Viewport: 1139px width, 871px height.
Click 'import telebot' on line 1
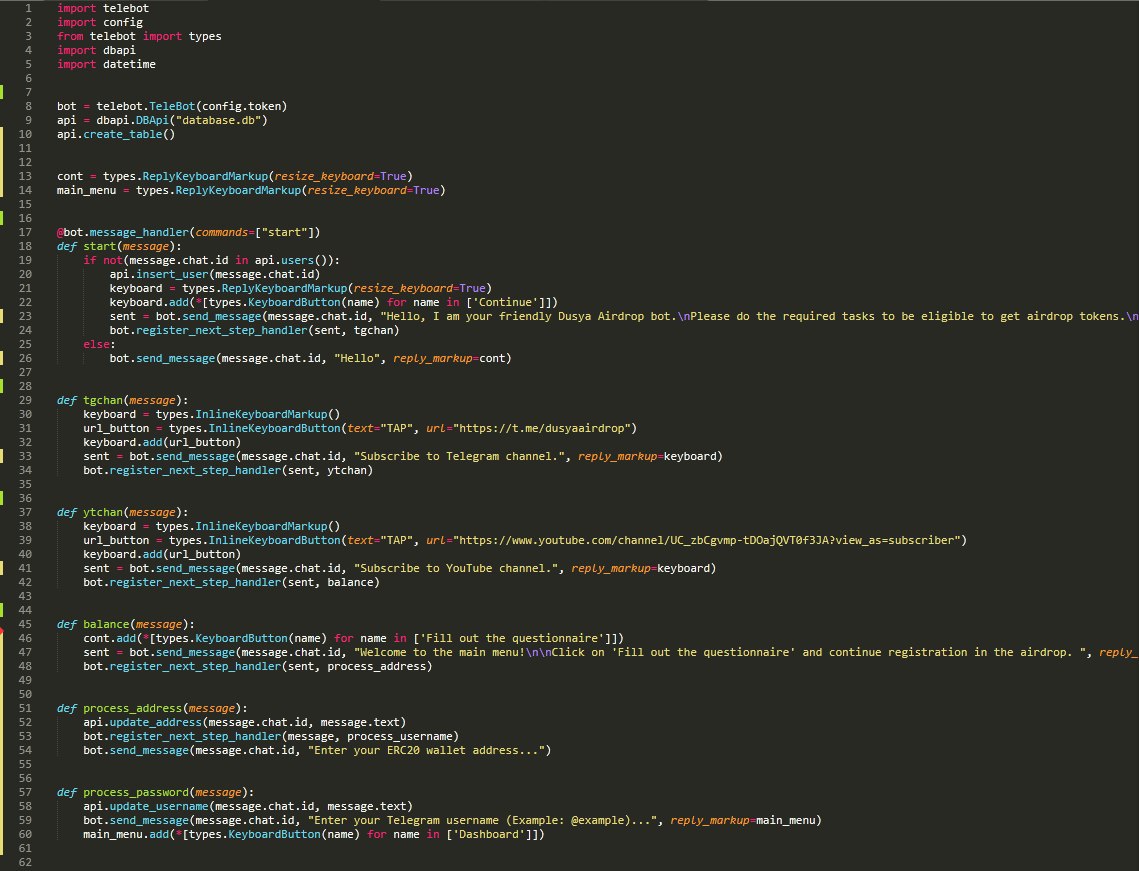[x=102, y=8]
